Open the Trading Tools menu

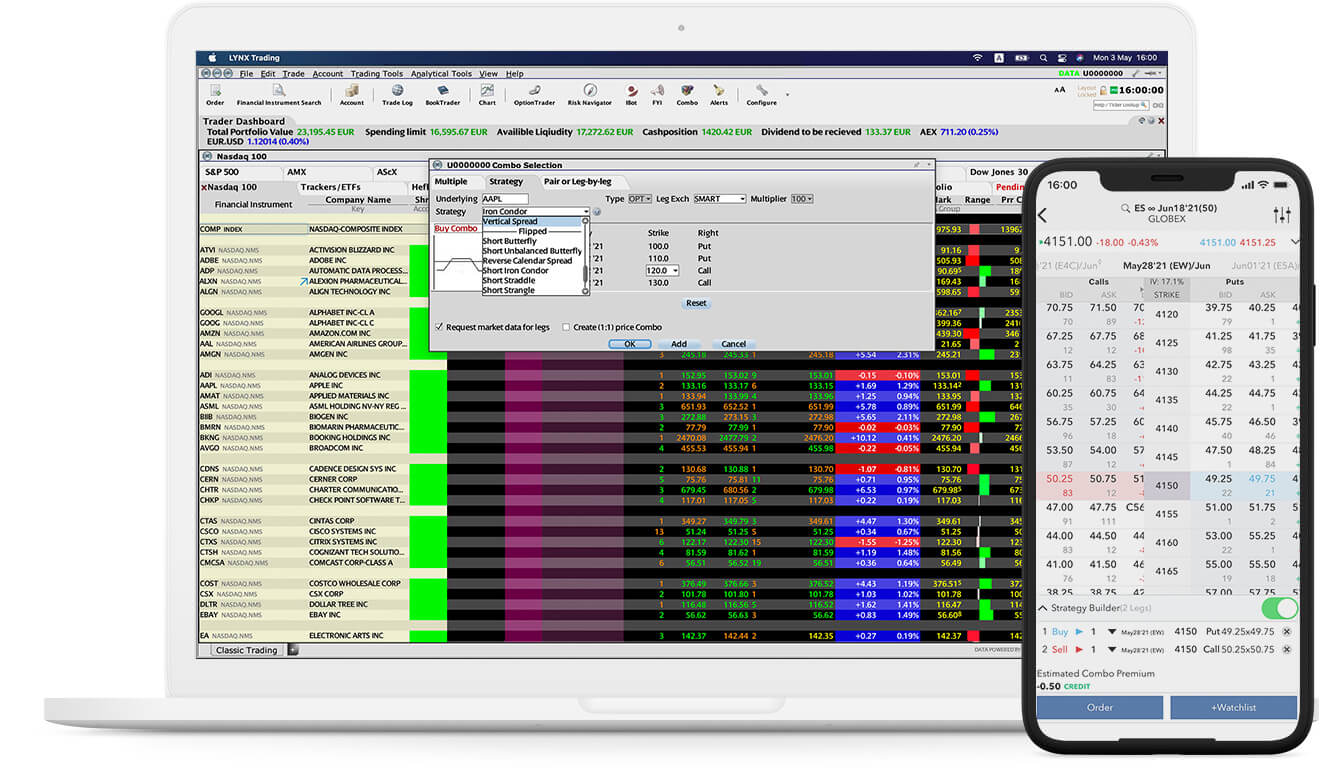[x=377, y=74]
